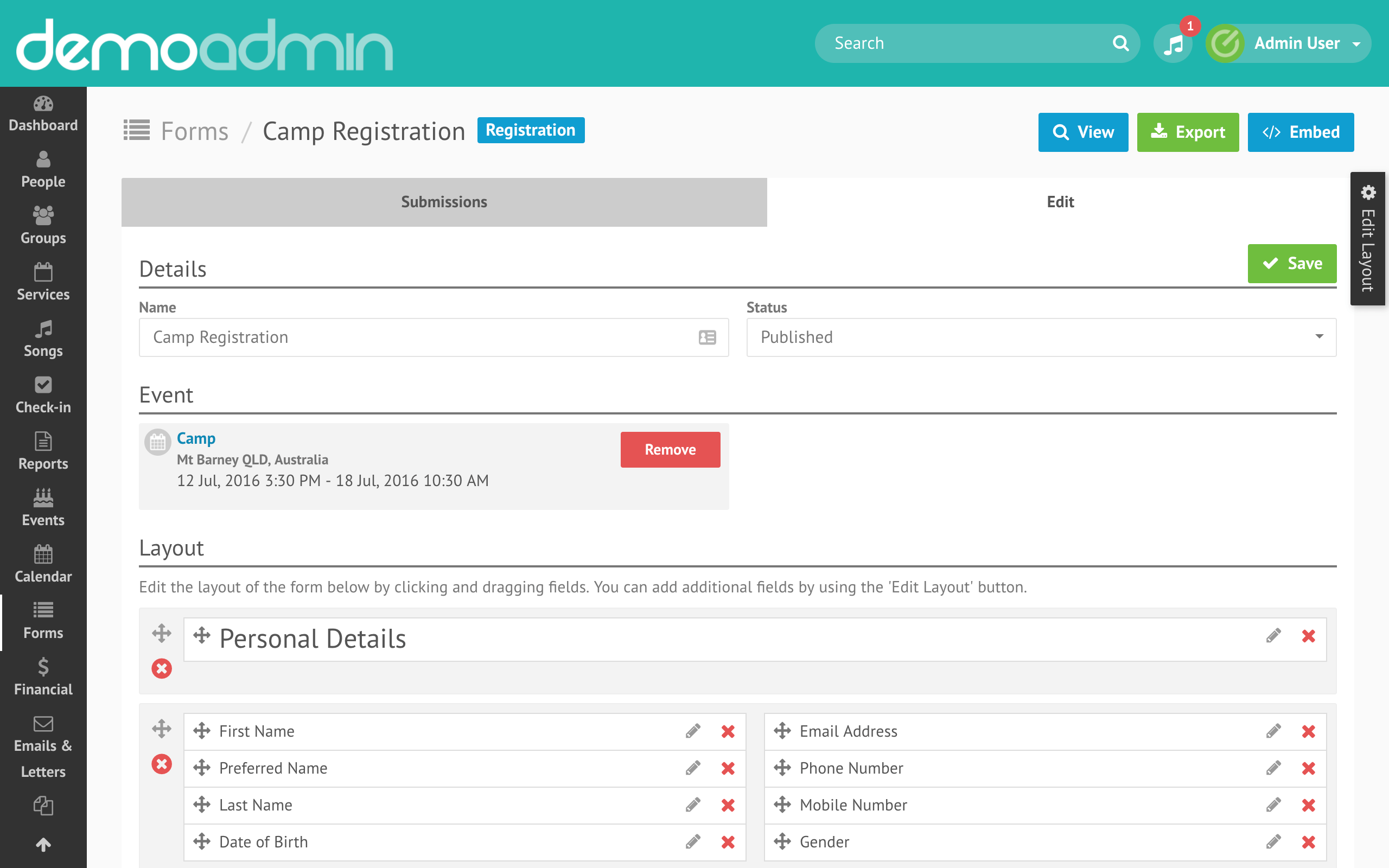The width and height of the screenshot is (1389, 868).
Task: Open Check-in from the sidebar
Action: [43, 395]
